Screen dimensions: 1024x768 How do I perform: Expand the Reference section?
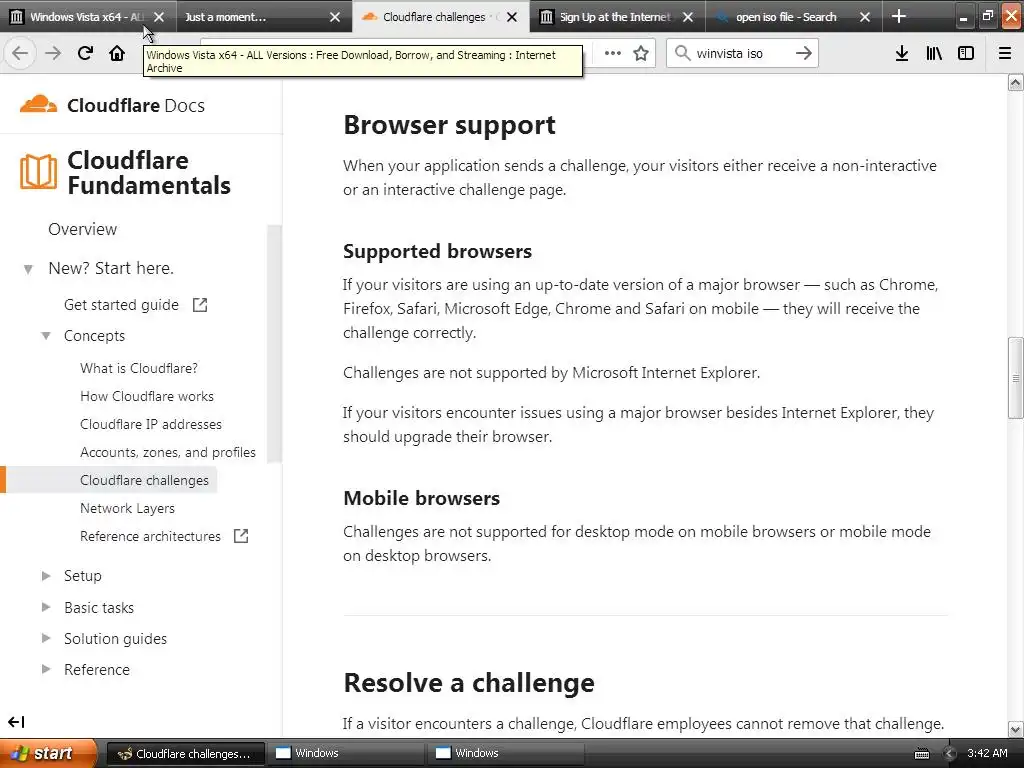click(46, 669)
